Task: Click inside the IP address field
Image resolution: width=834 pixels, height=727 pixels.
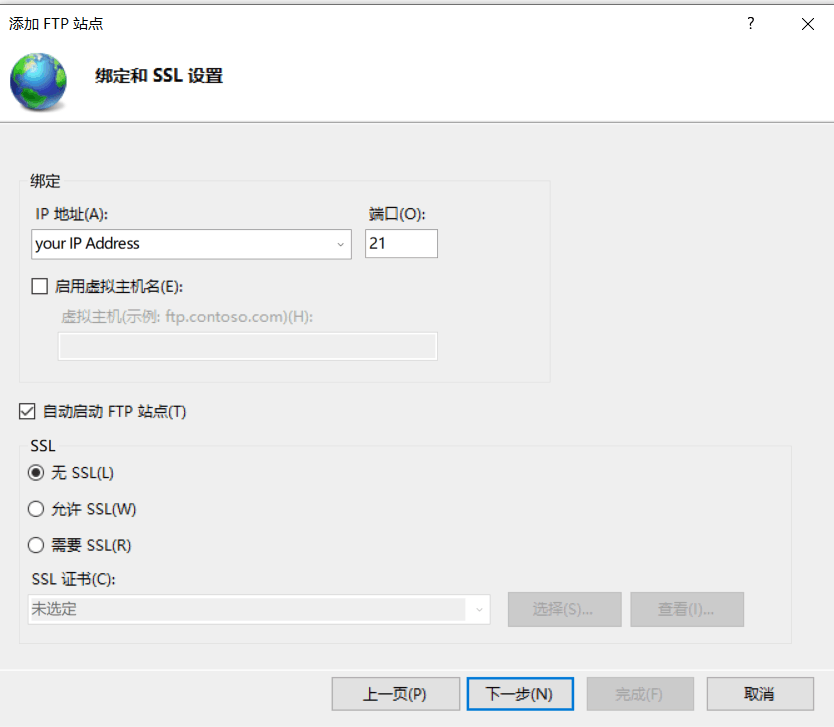Action: 180,243
